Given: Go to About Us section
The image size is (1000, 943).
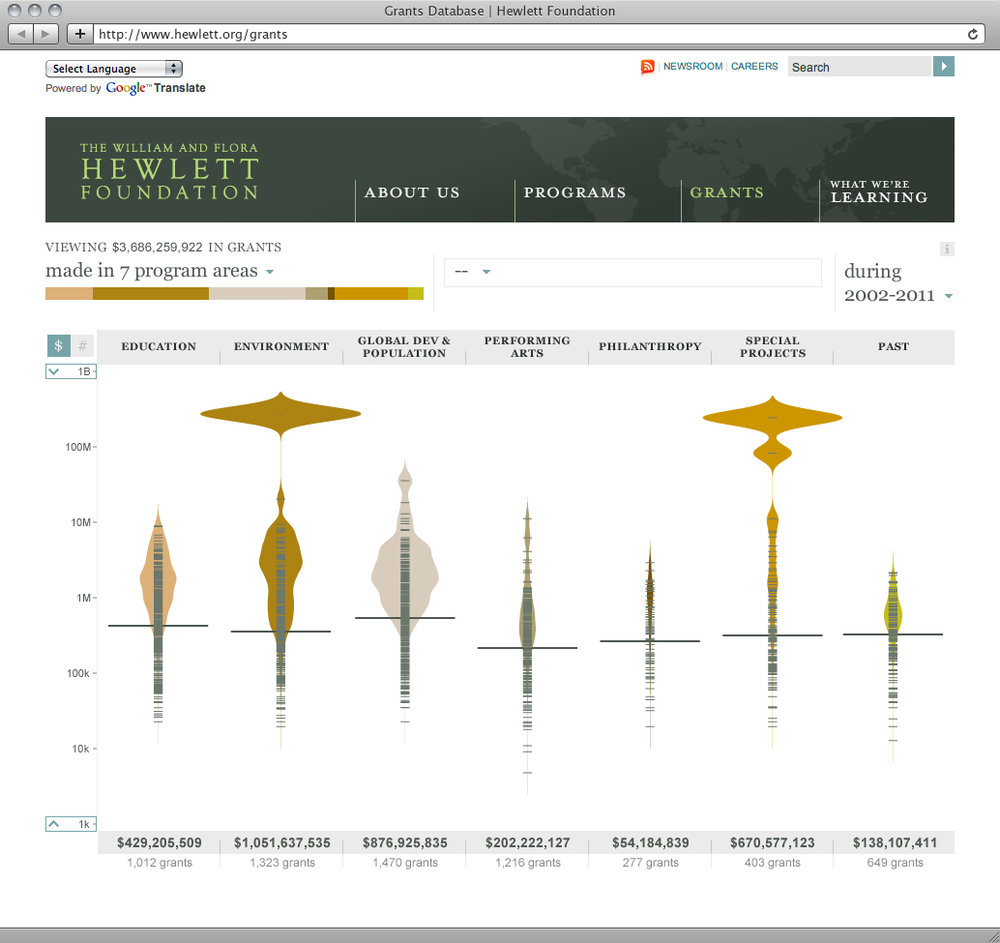Looking at the screenshot, I should click(x=412, y=193).
